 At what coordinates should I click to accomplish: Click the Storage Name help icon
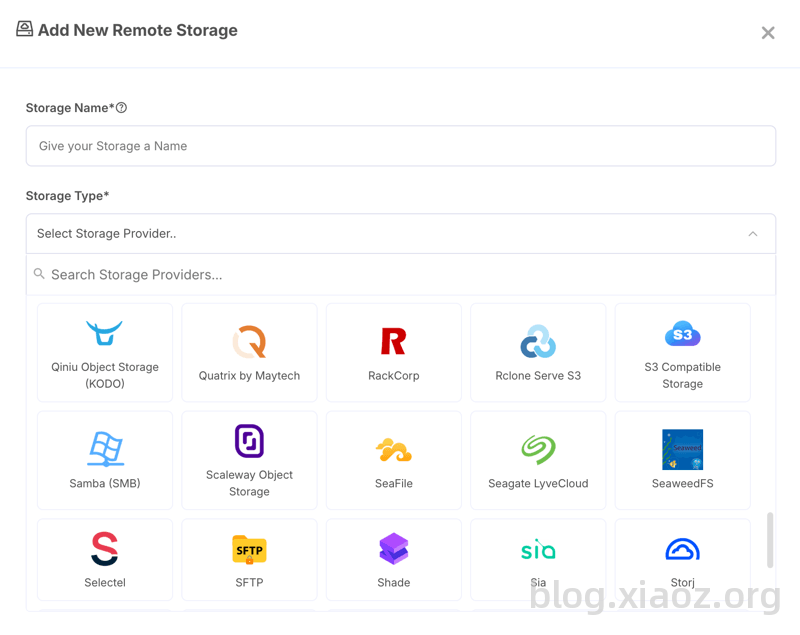pyautogui.click(x=121, y=108)
